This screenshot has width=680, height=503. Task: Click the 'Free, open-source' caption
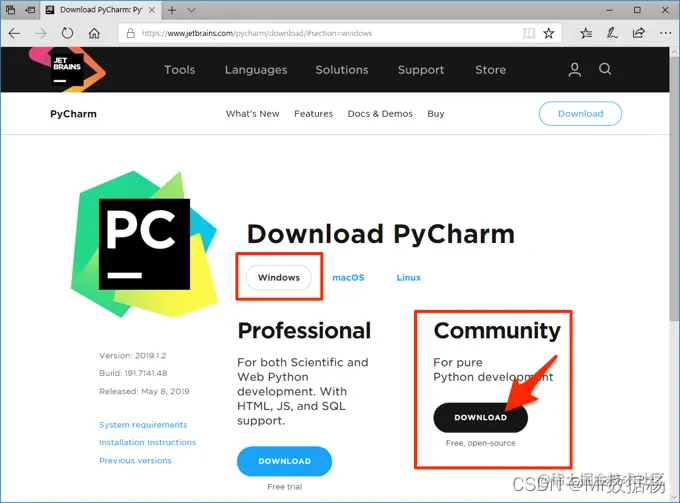(481, 443)
